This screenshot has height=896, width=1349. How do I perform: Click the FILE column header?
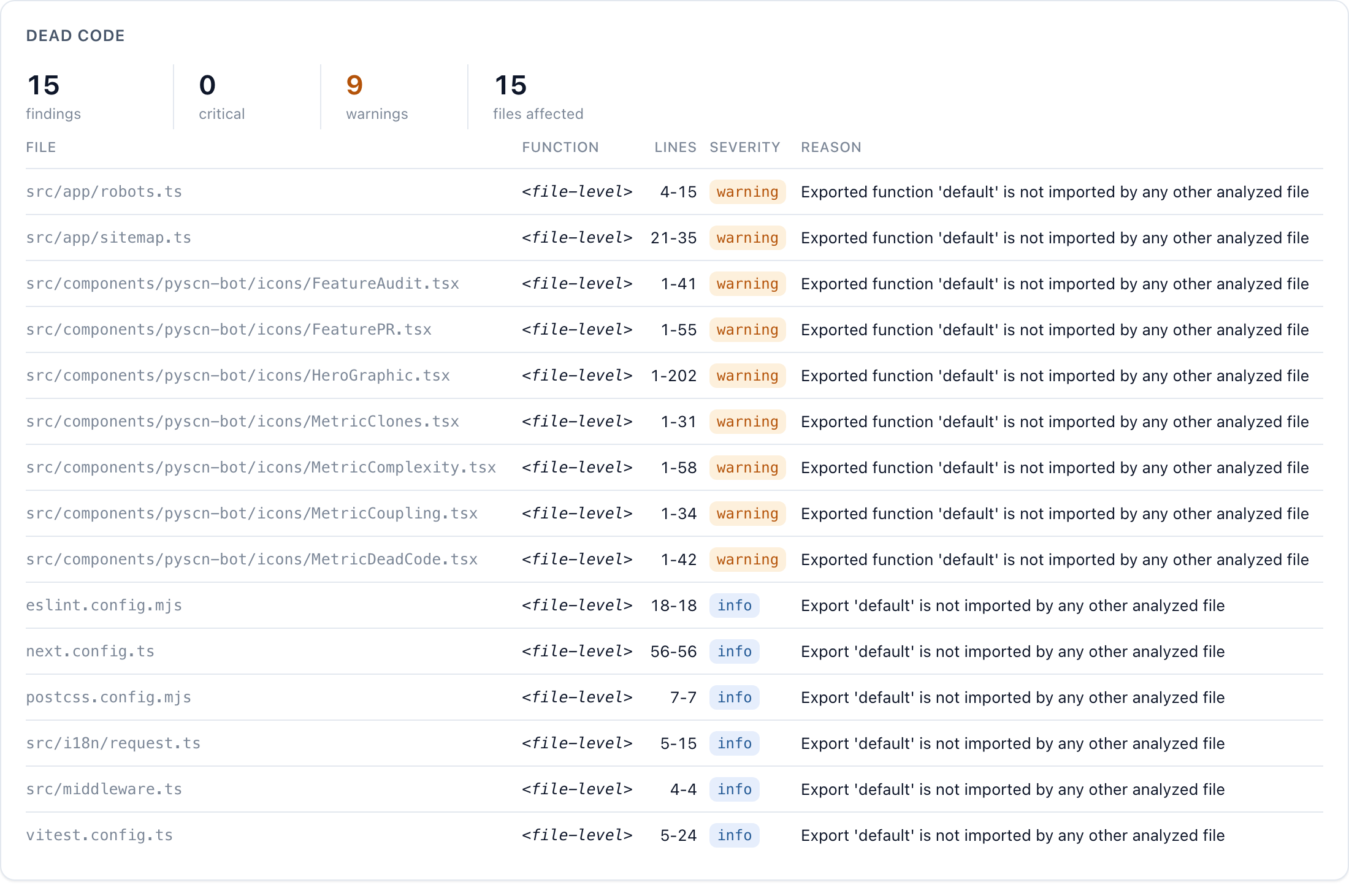tap(41, 147)
